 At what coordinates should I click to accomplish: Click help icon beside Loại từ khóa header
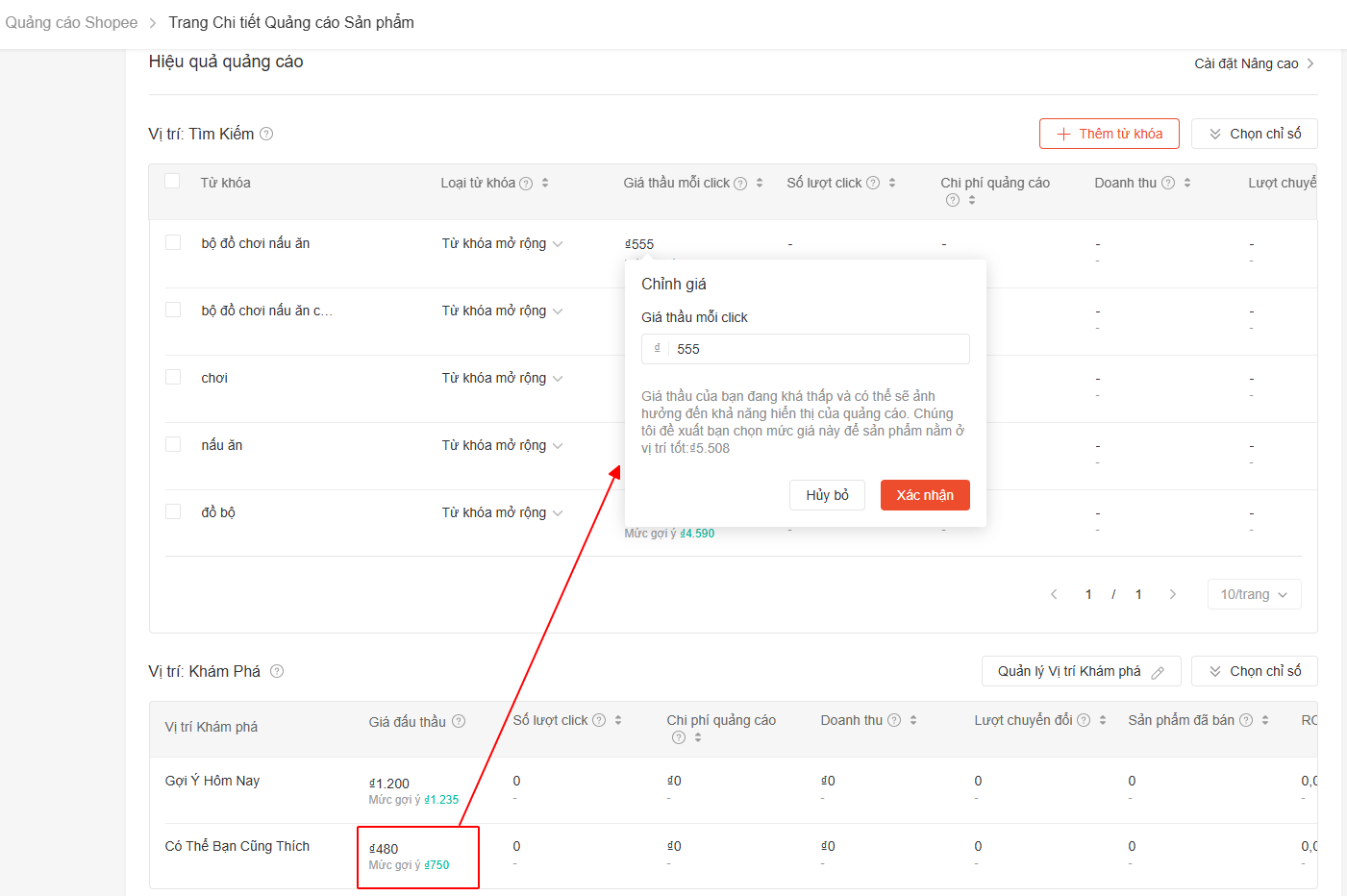click(x=526, y=184)
